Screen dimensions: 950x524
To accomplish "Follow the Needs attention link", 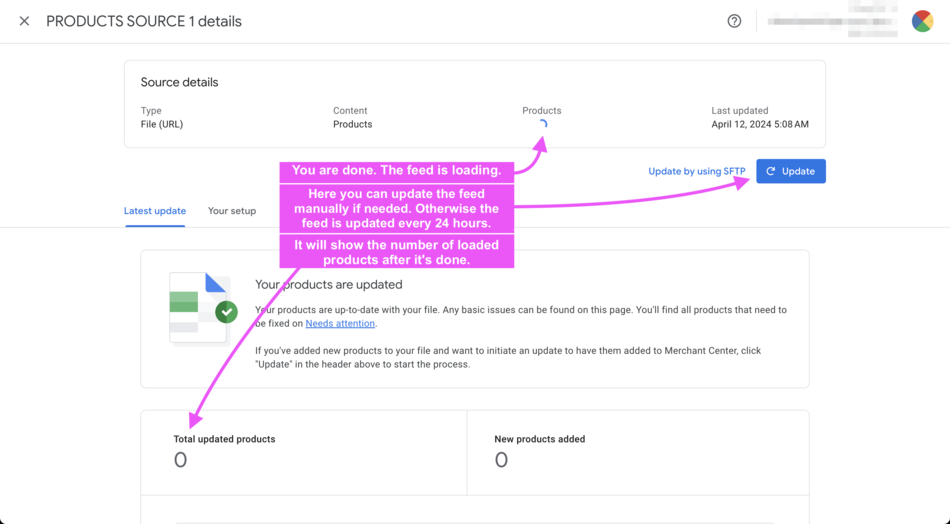I will tap(340, 324).
